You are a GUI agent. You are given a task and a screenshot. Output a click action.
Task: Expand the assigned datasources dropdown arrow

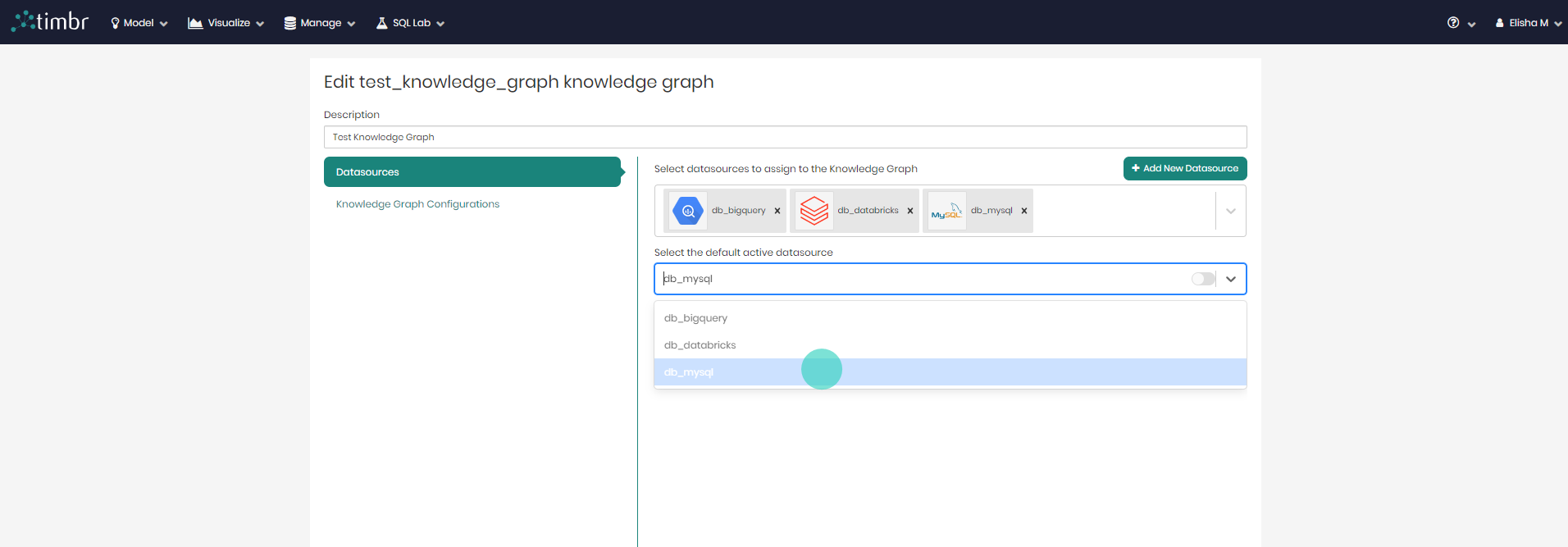1230,211
